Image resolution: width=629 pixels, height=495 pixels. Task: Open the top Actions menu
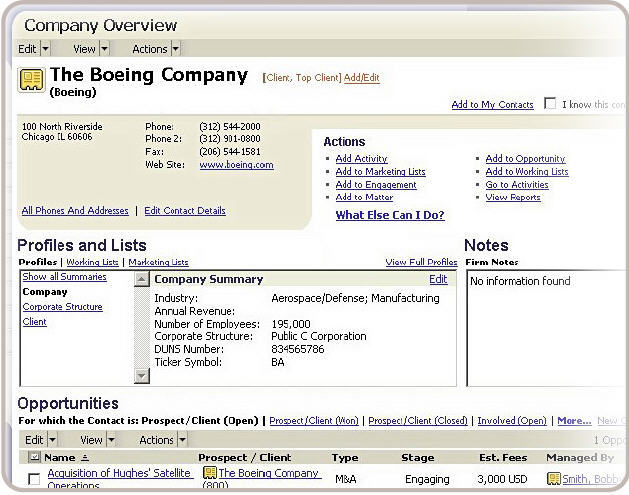tap(150, 49)
